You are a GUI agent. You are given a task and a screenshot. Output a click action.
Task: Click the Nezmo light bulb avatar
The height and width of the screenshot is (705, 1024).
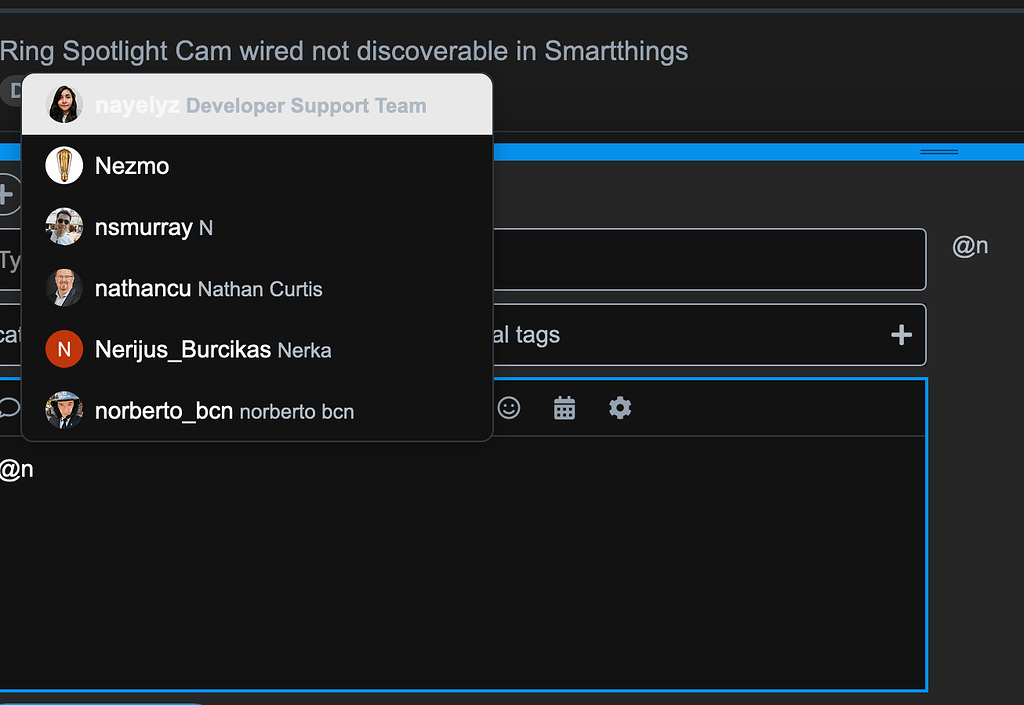(64, 166)
